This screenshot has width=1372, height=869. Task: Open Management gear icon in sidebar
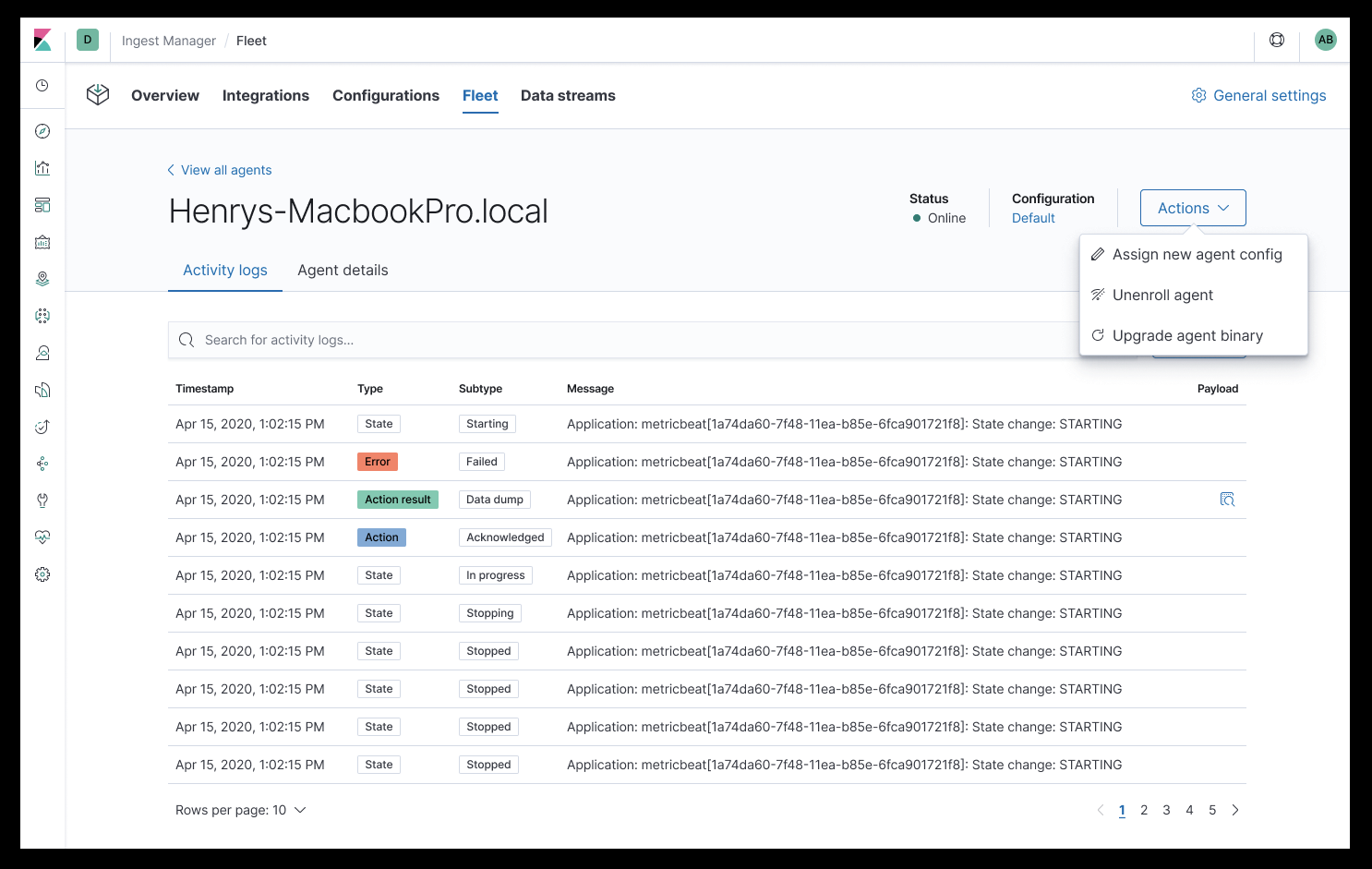pos(42,574)
